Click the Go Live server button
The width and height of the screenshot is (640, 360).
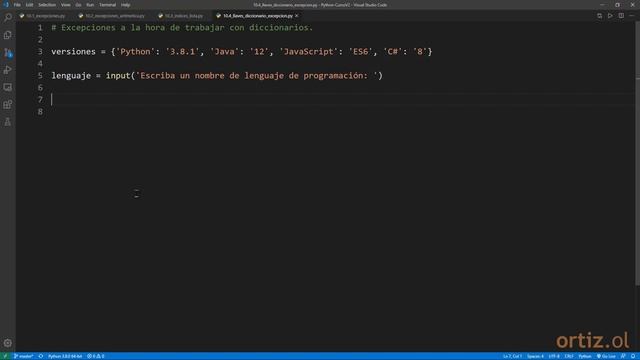[606, 356]
